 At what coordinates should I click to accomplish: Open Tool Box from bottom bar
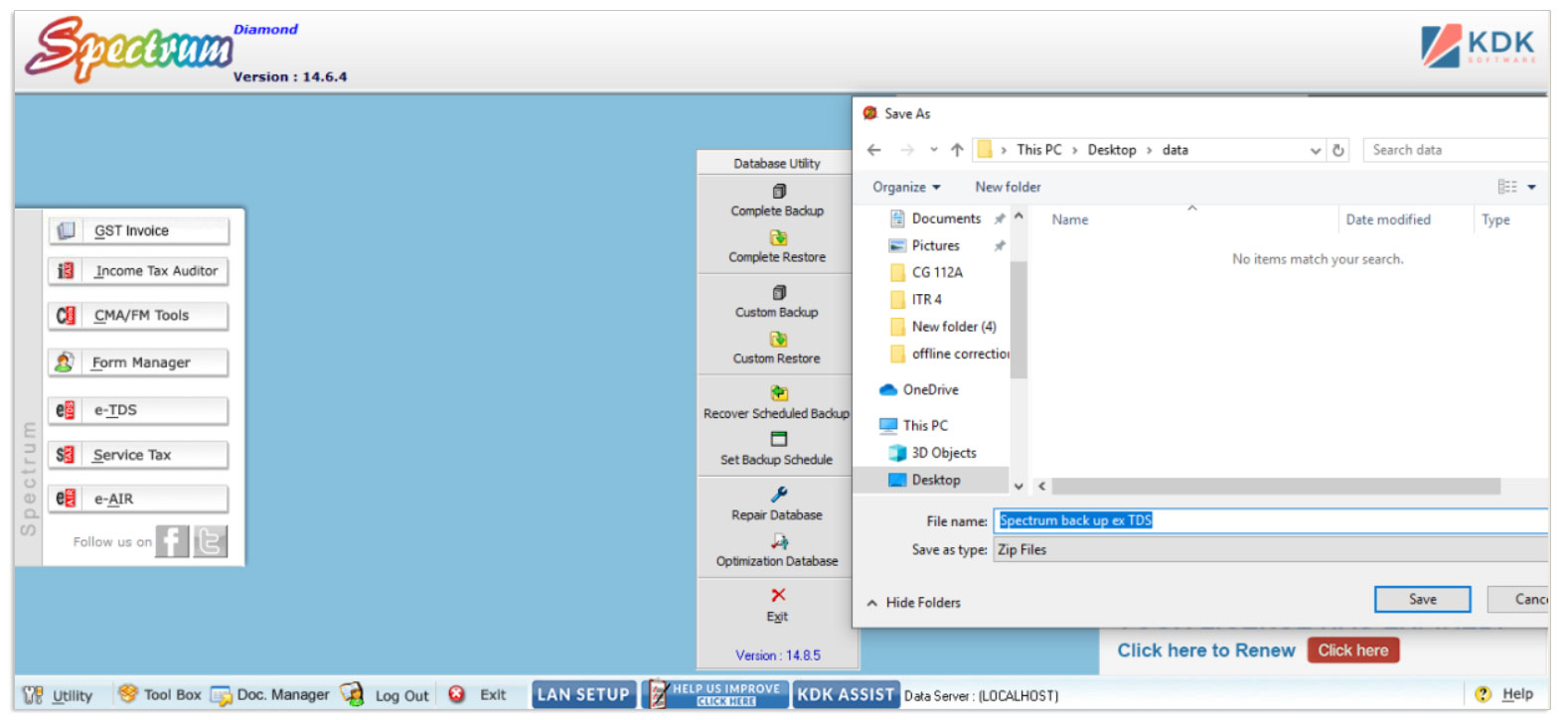coord(160,694)
